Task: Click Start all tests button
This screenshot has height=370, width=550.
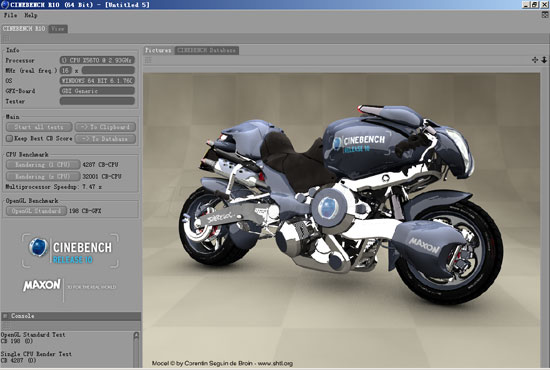Action: click(39, 127)
